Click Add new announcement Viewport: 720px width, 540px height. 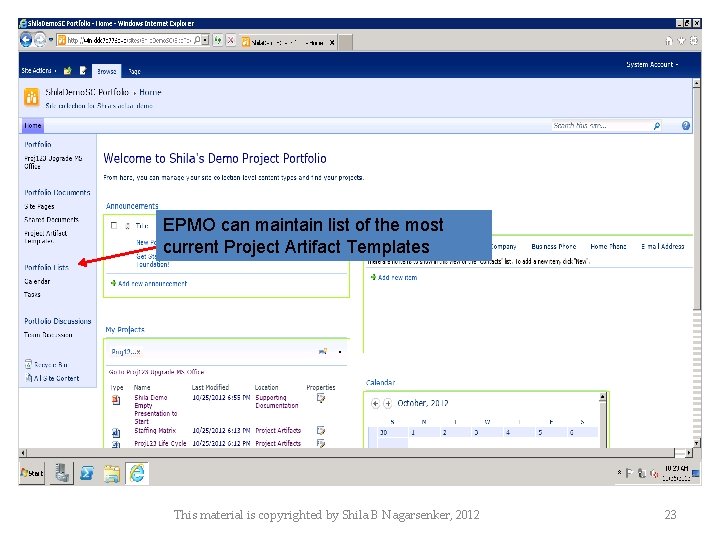[149, 284]
